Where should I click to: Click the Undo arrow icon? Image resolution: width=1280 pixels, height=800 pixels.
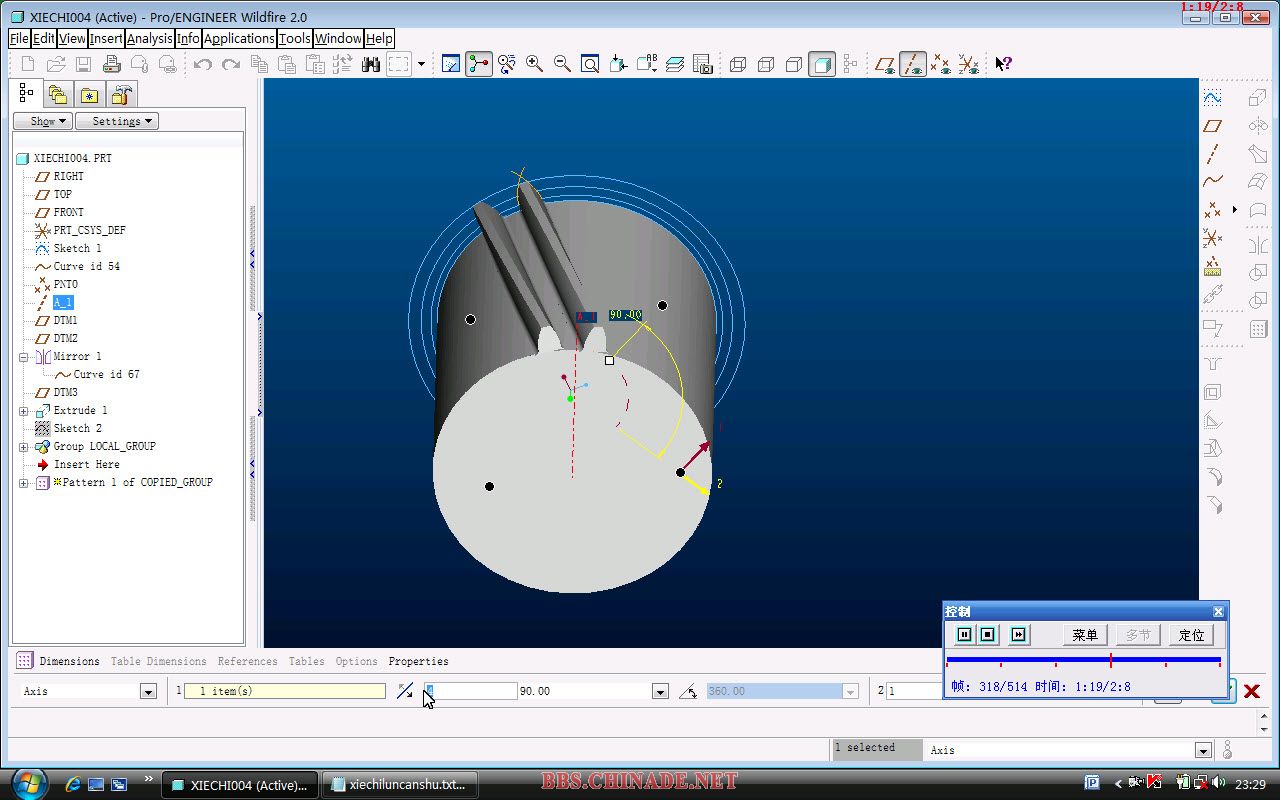coord(203,64)
